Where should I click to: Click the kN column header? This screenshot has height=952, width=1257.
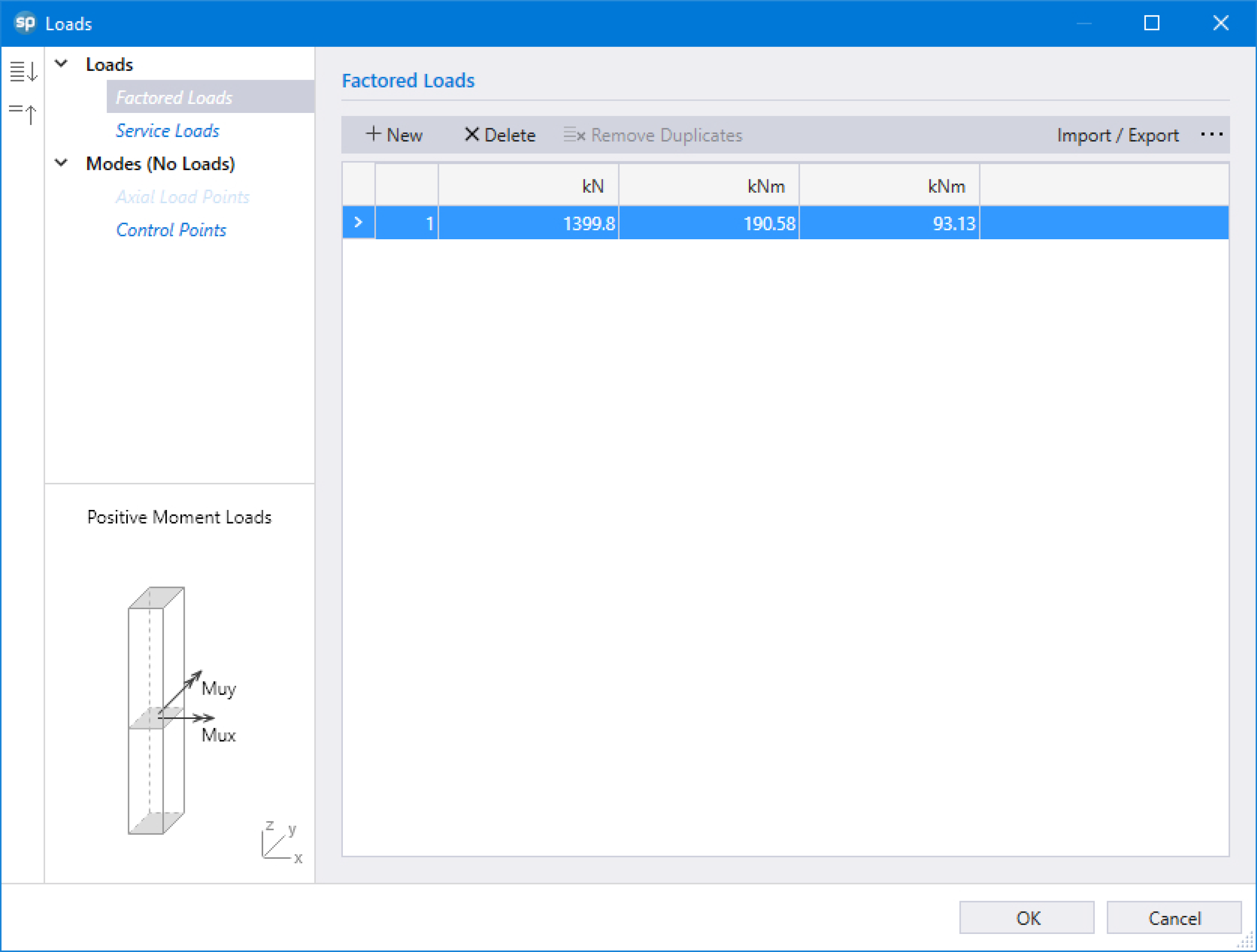coord(528,185)
